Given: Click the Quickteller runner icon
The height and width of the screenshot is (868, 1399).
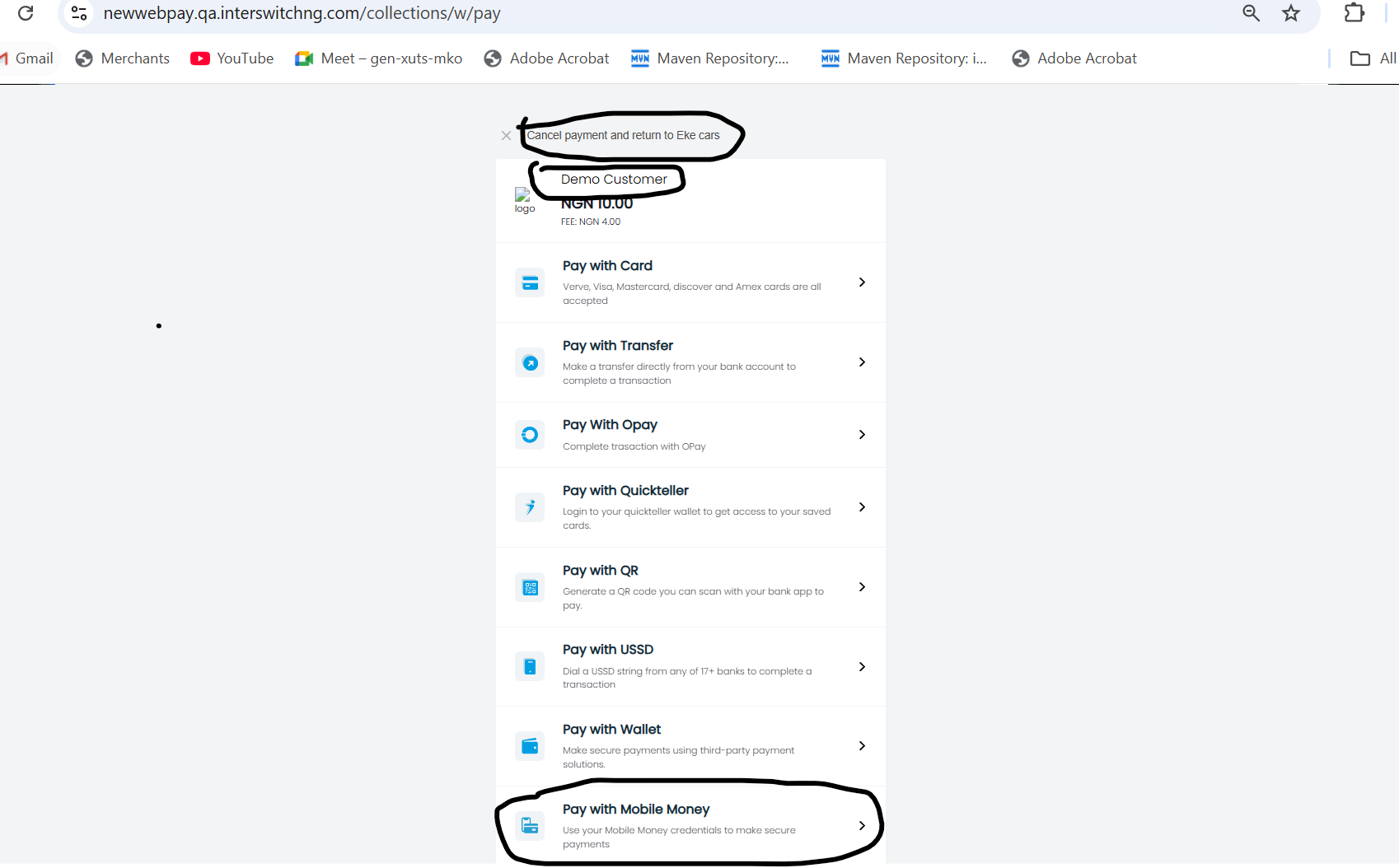Looking at the screenshot, I should (x=530, y=507).
